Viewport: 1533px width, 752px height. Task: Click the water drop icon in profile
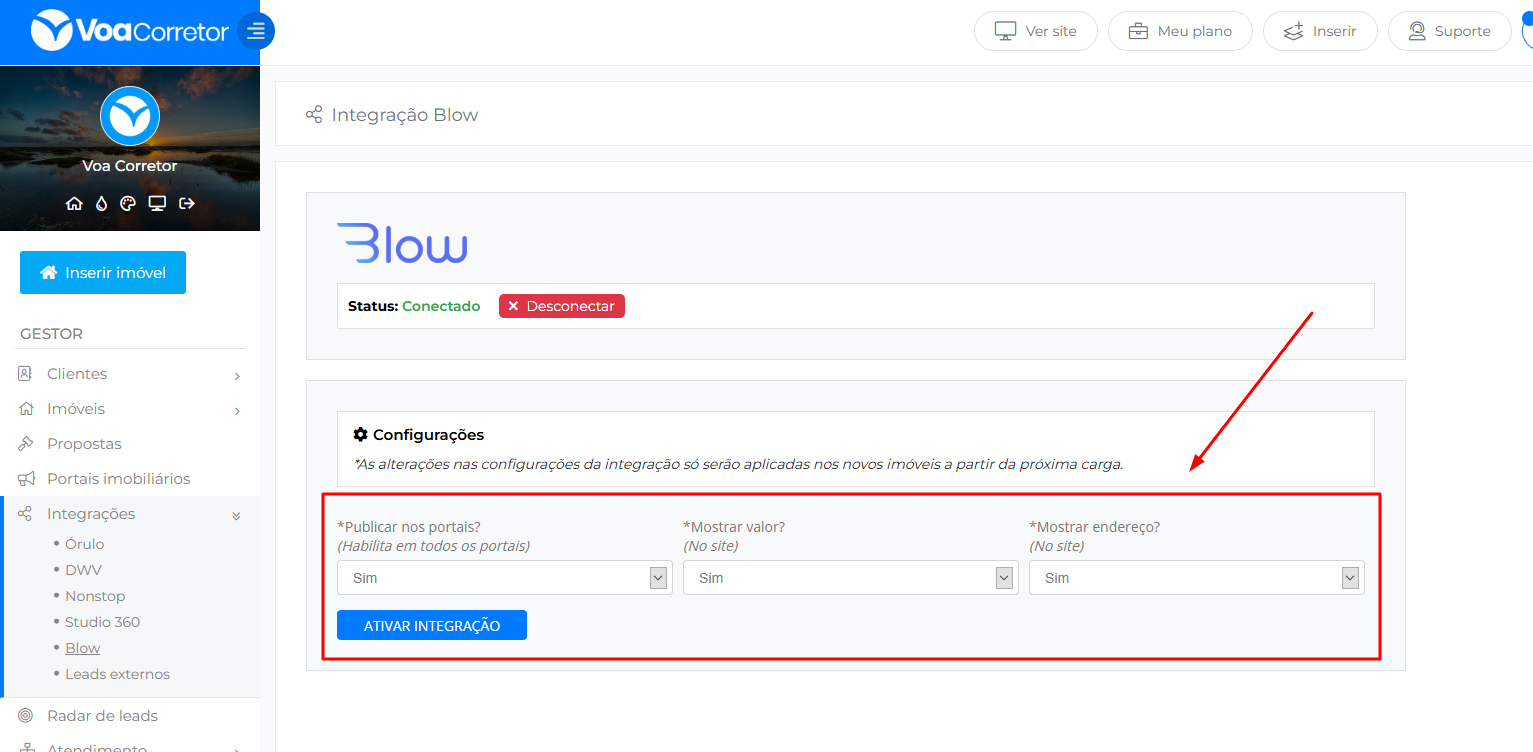pyautogui.click(x=101, y=204)
